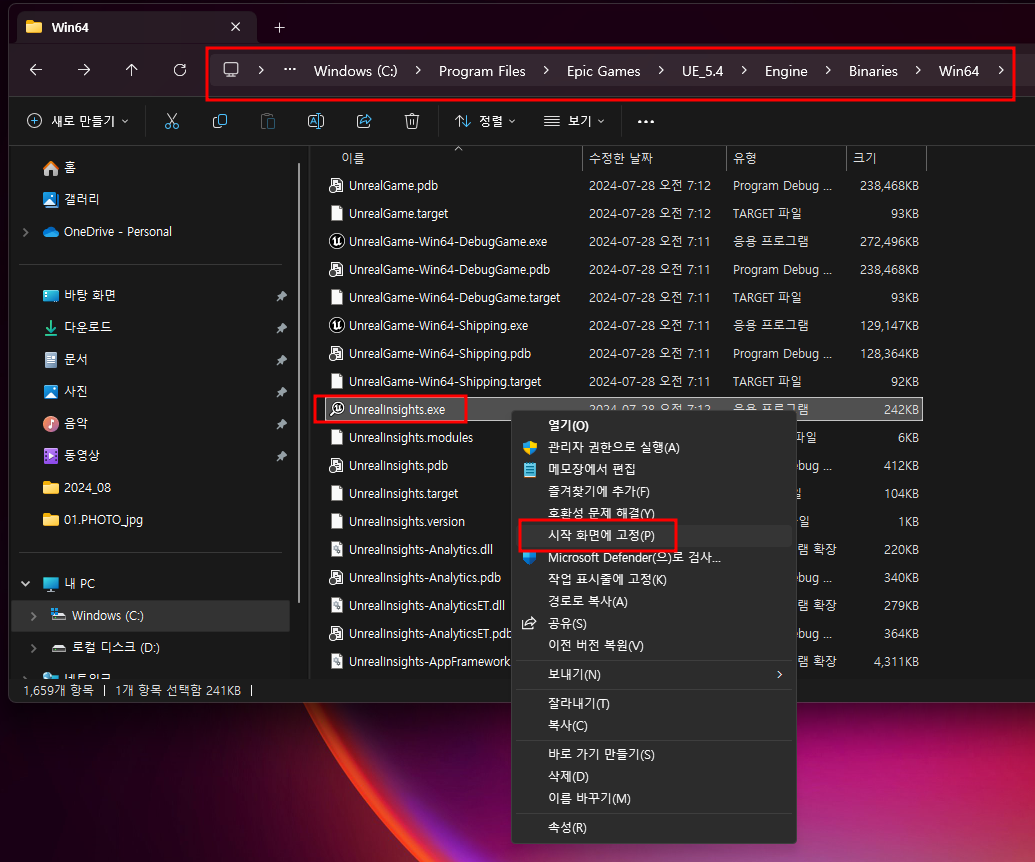The image size is (1035, 862).
Task: Click Epic Games breadcrumb segment
Action: pos(603,71)
